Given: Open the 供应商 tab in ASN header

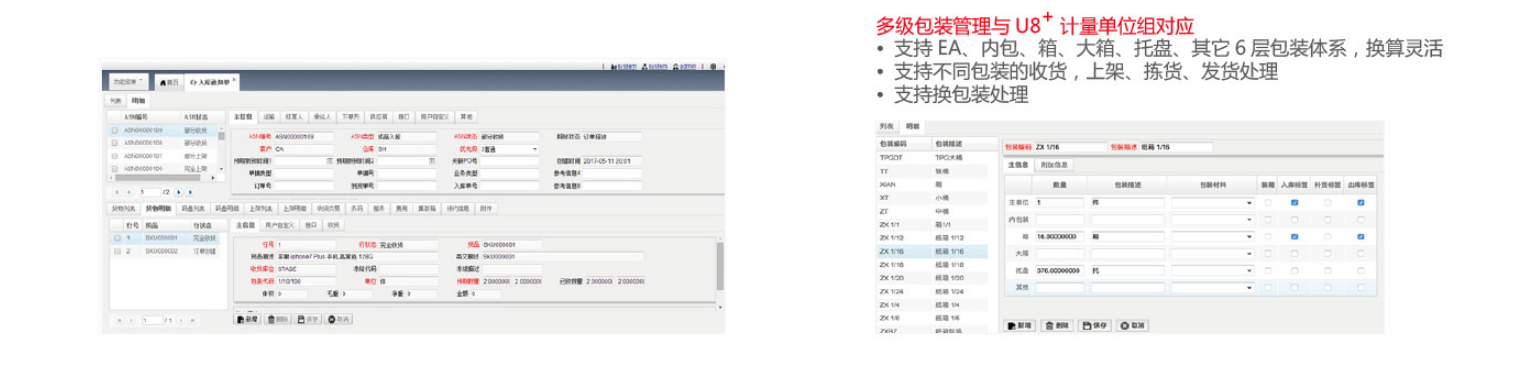Looking at the screenshot, I should [x=378, y=116].
